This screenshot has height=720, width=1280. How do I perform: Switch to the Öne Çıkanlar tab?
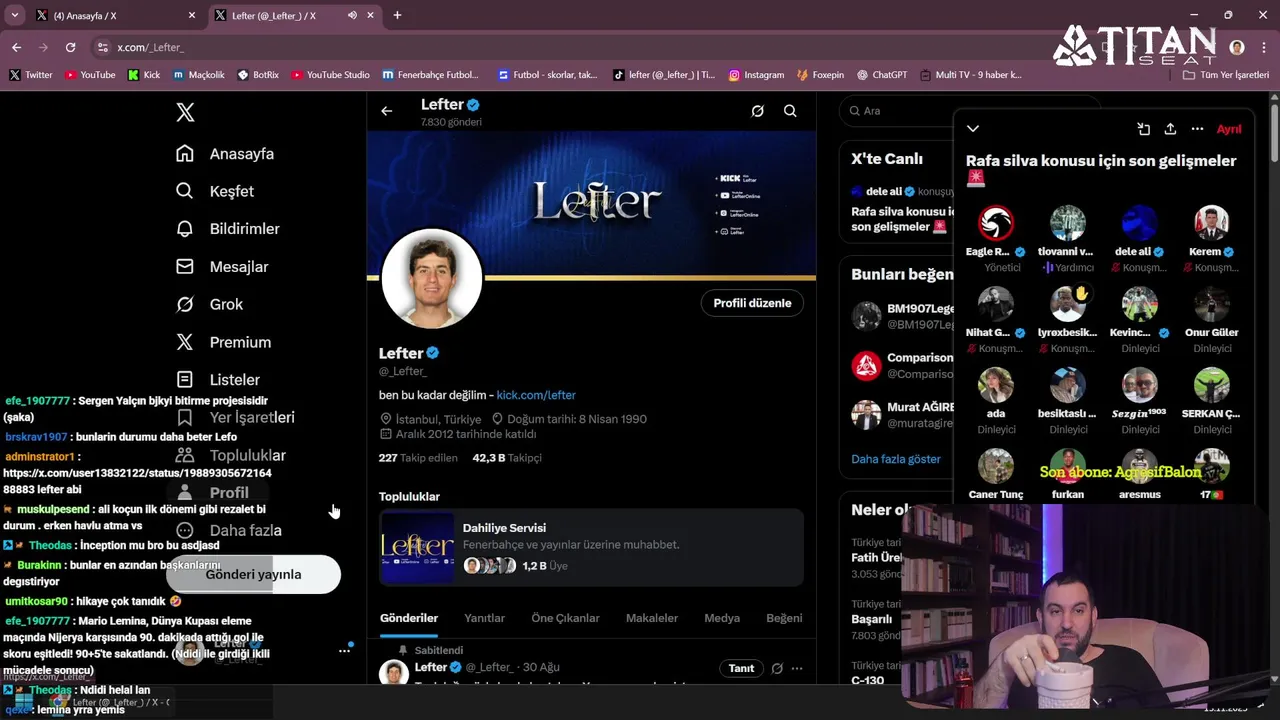[565, 618]
